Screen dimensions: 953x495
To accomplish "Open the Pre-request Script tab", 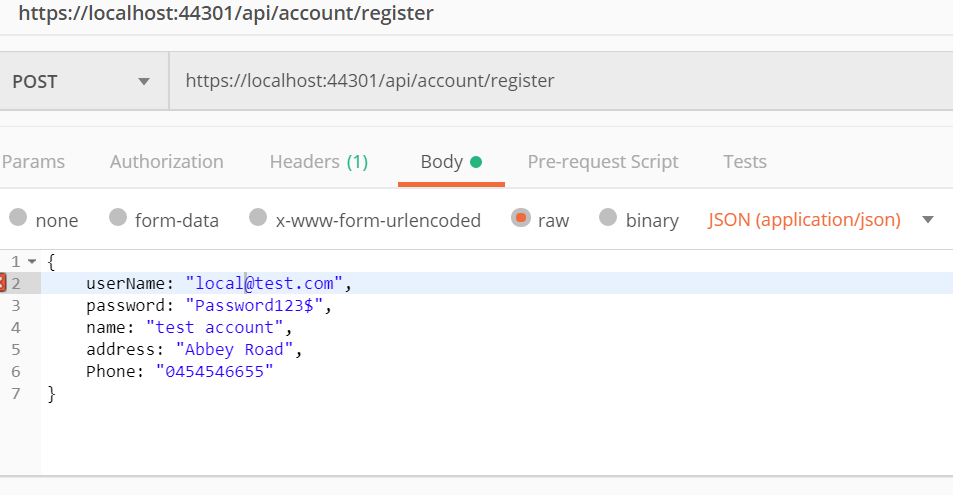I will pos(602,162).
